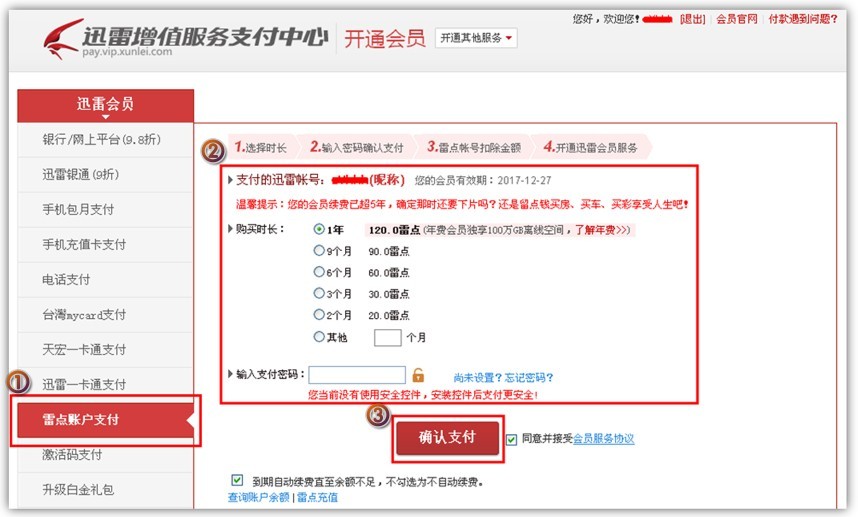Image resolution: width=858 pixels, height=517 pixels.
Task: Select the 2个月 duration radio
Action: tap(319, 315)
